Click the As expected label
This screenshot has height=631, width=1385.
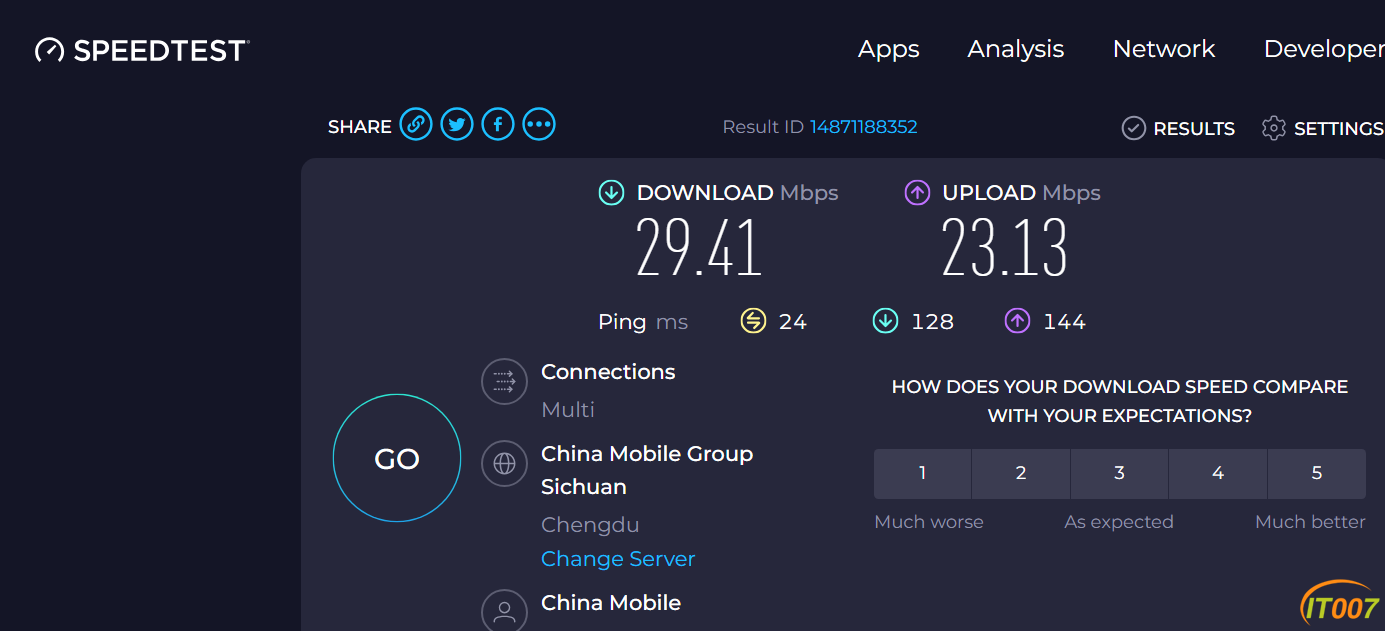1119,522
